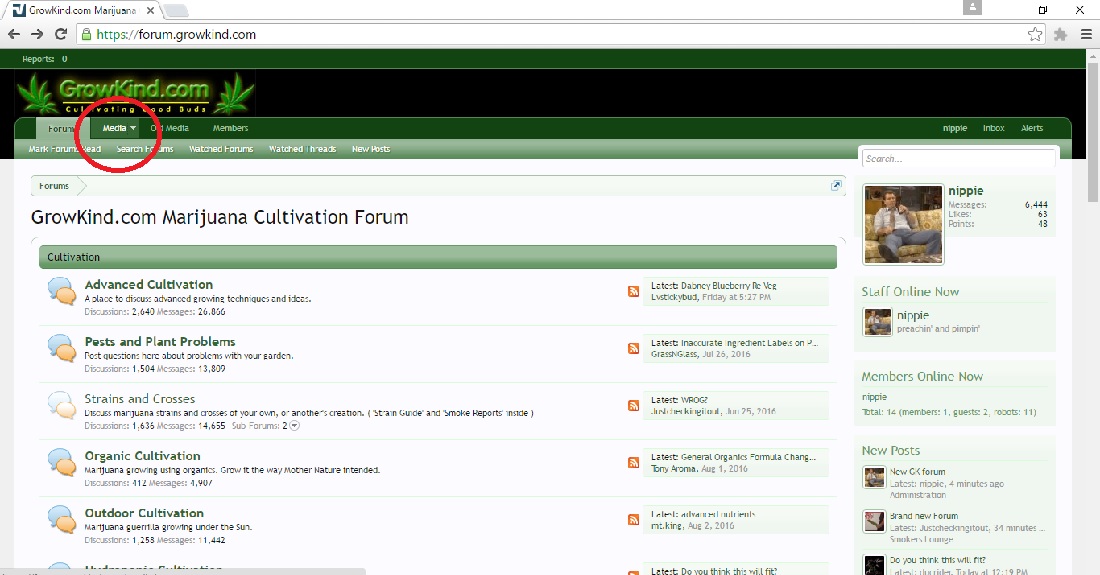The width and height of the screenshot is (1100, 575).
Task: Open RSS feed for Advanced Cultivation
Action: pos(633,292)
